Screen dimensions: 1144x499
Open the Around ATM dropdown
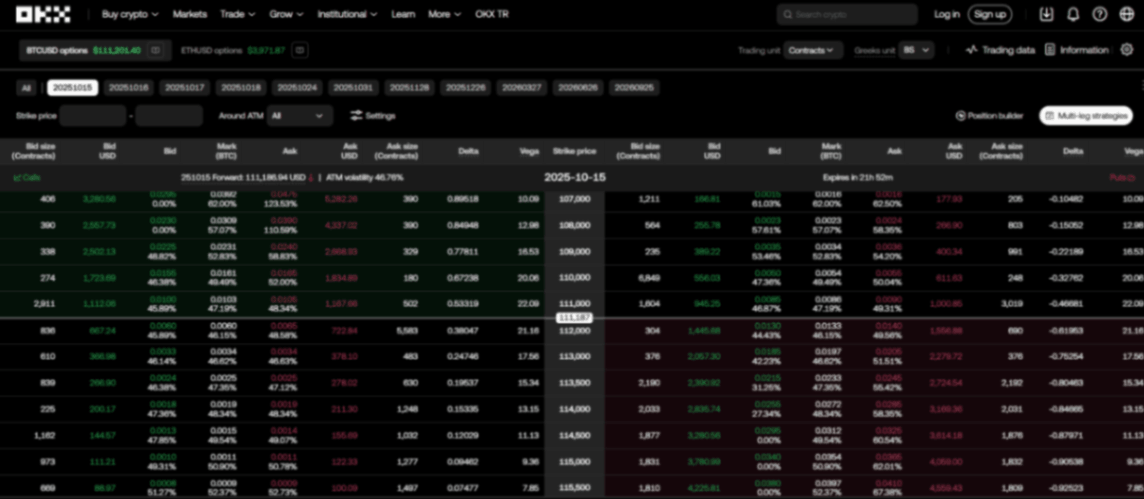click(x=299, y=116)
